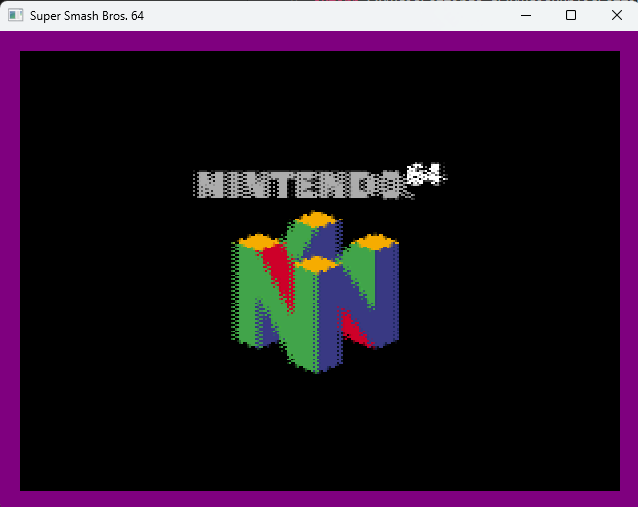Click the 'Super Smash Bros. 64' window title
The height and width of the screenshot is (507, 638).
[87, 16]
